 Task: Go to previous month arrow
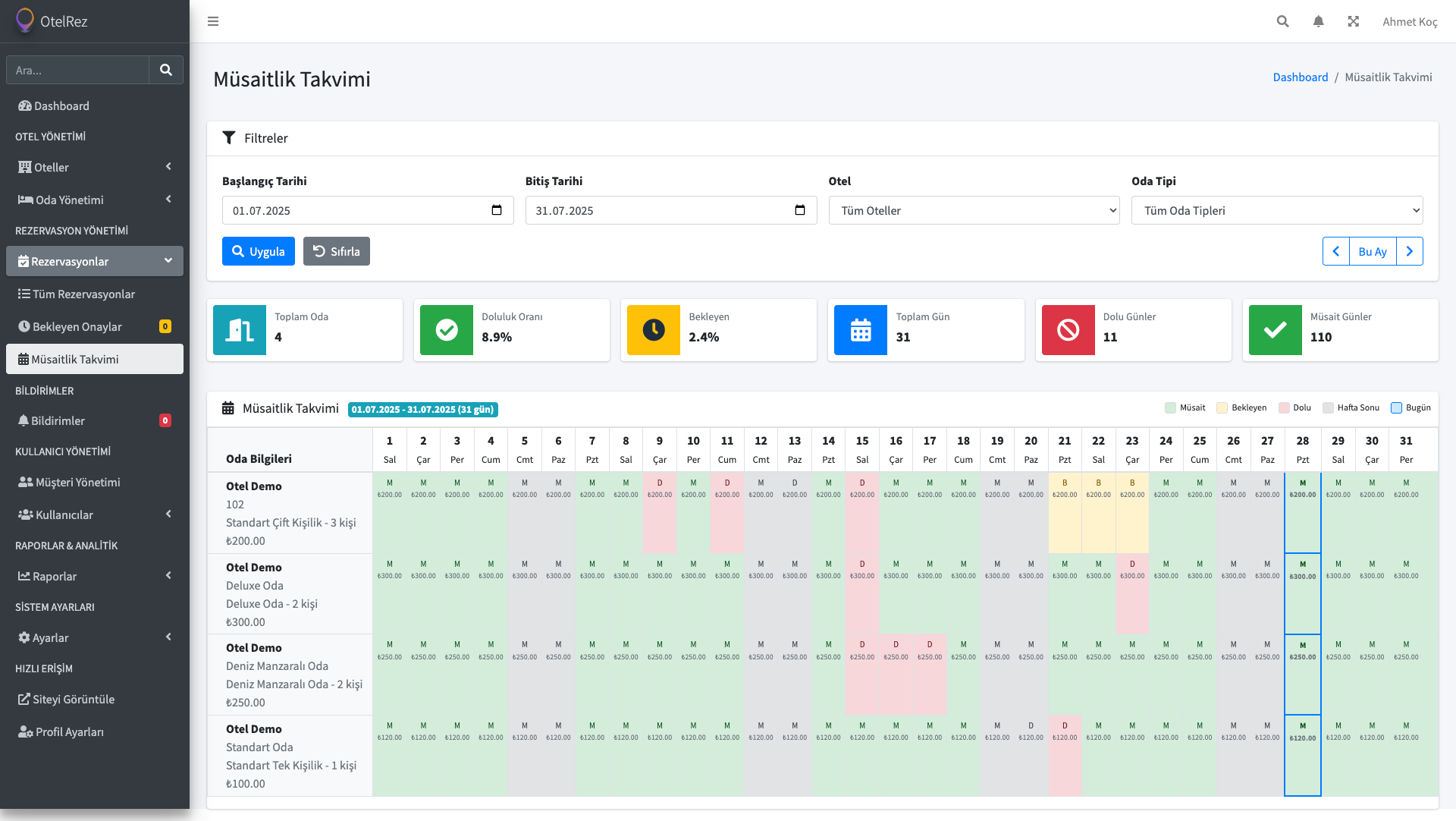click(x=1336, y=251)
